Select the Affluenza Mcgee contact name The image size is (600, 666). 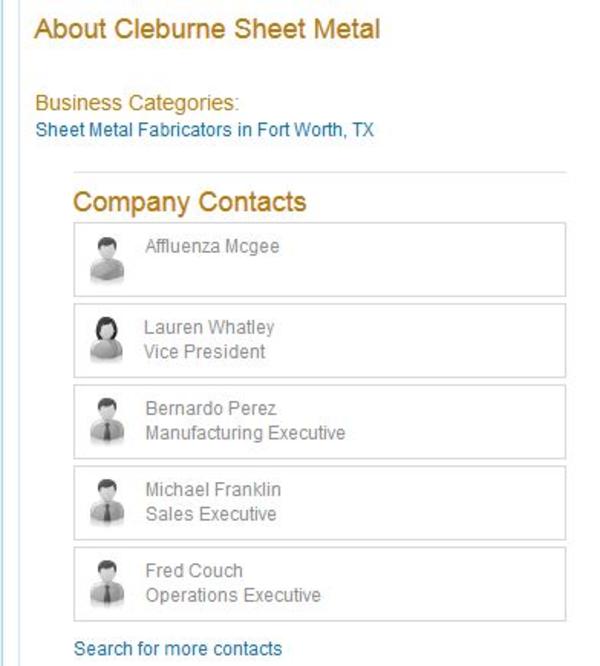[212, 246]
